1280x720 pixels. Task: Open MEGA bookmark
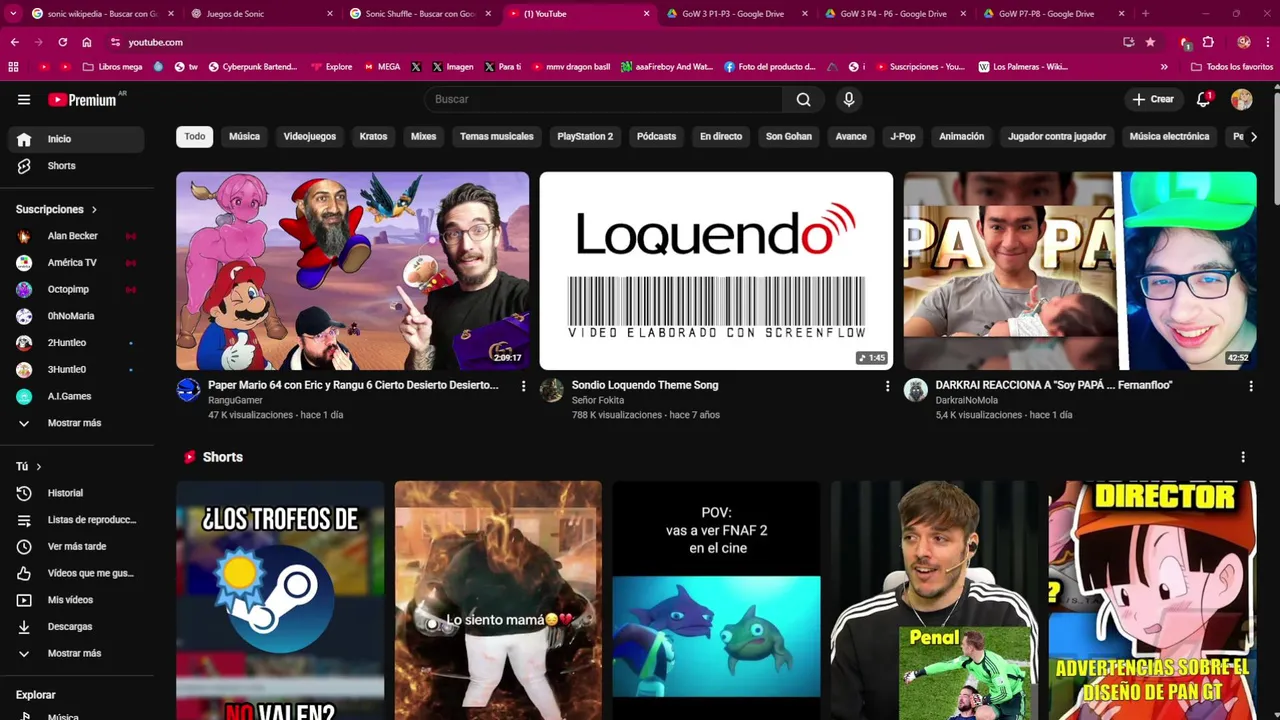tap(381, 67)
